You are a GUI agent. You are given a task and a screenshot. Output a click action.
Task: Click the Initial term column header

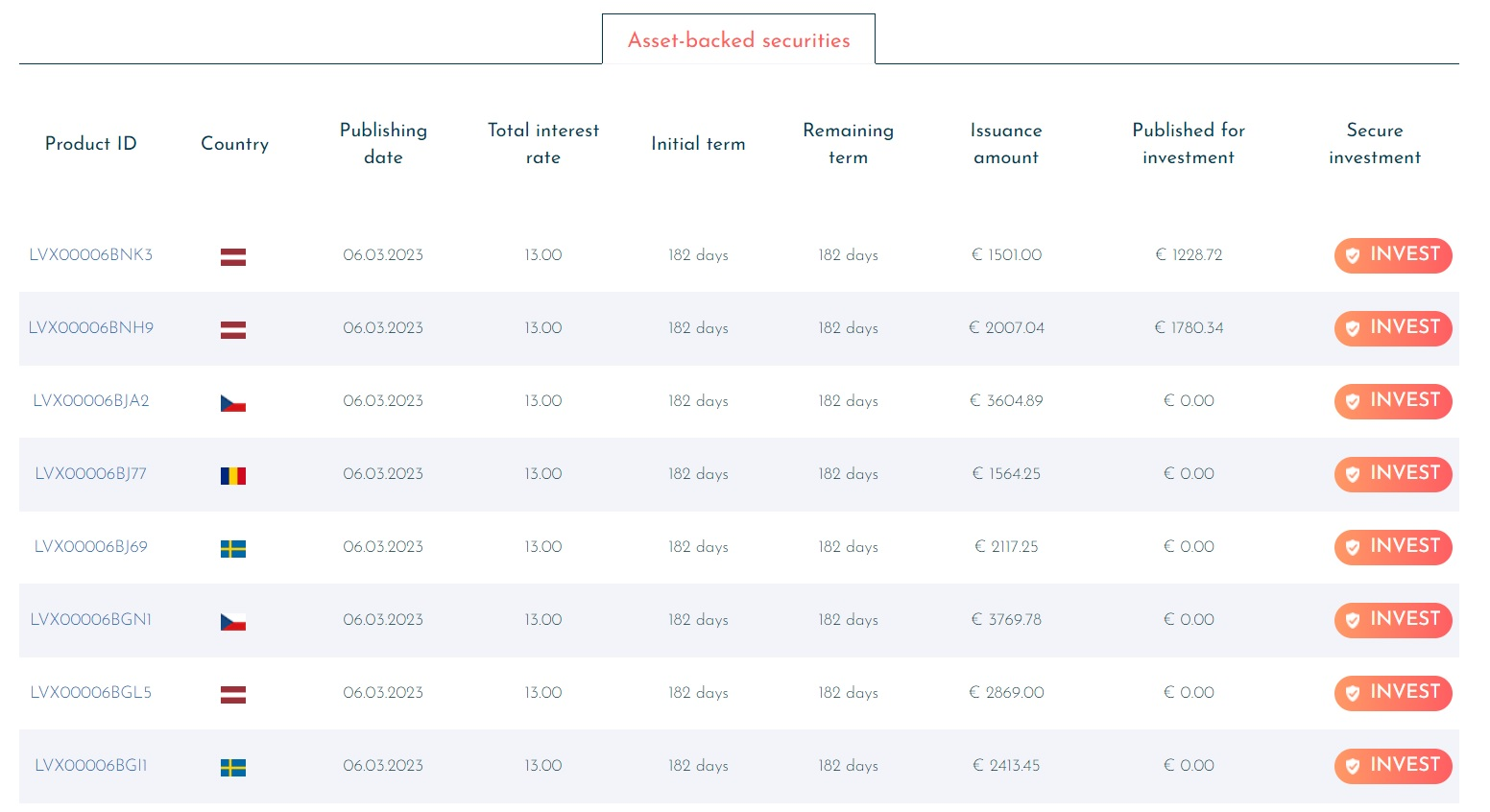pos(698,144)
